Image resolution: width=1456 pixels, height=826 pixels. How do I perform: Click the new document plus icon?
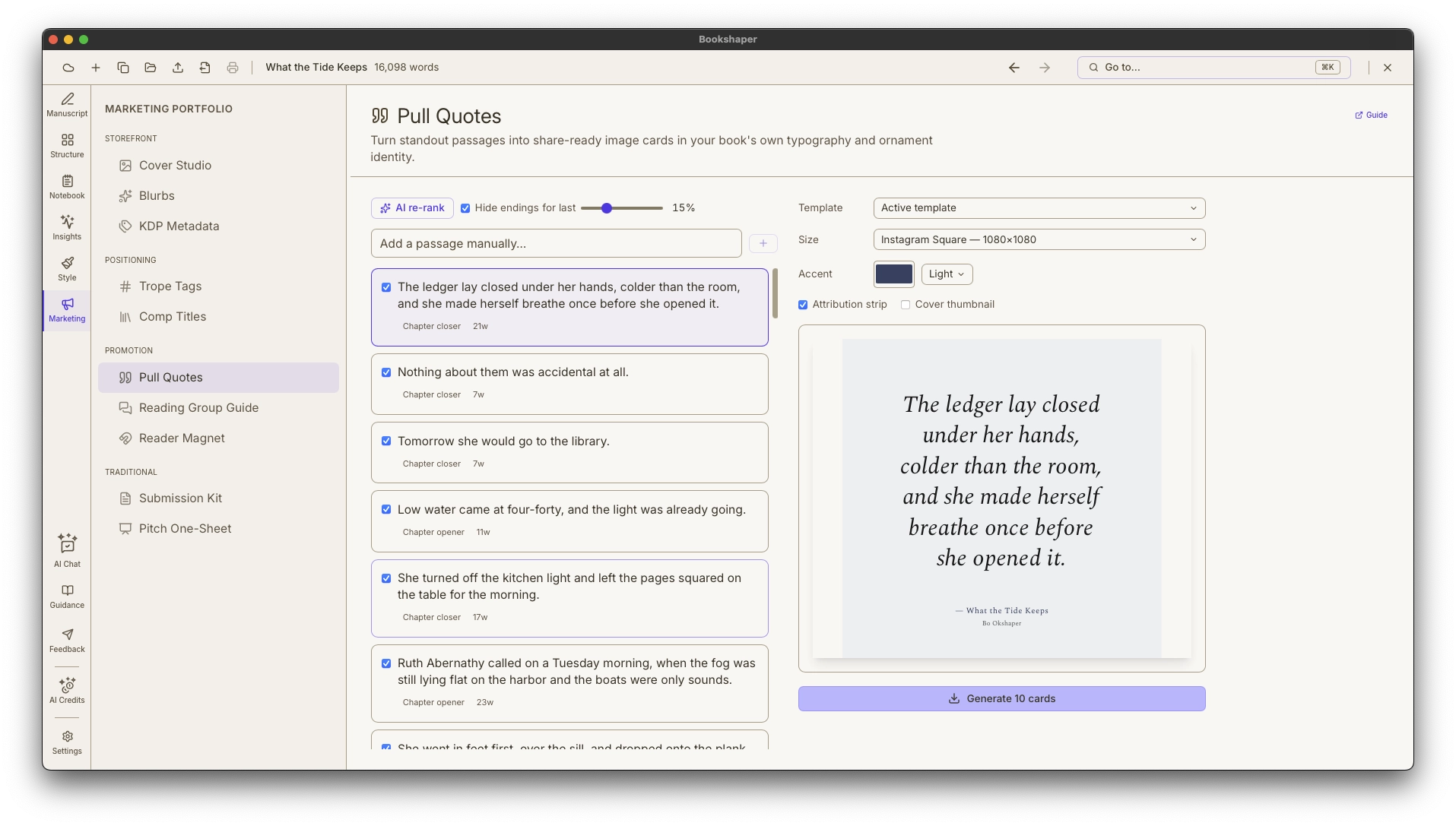[96, 68]
